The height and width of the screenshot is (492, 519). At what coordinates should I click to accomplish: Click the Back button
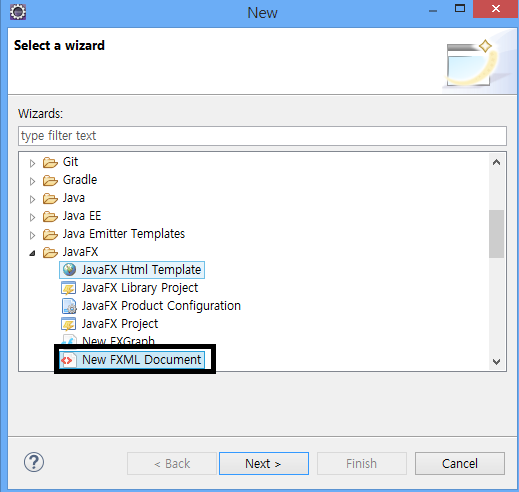pos(172,463)
